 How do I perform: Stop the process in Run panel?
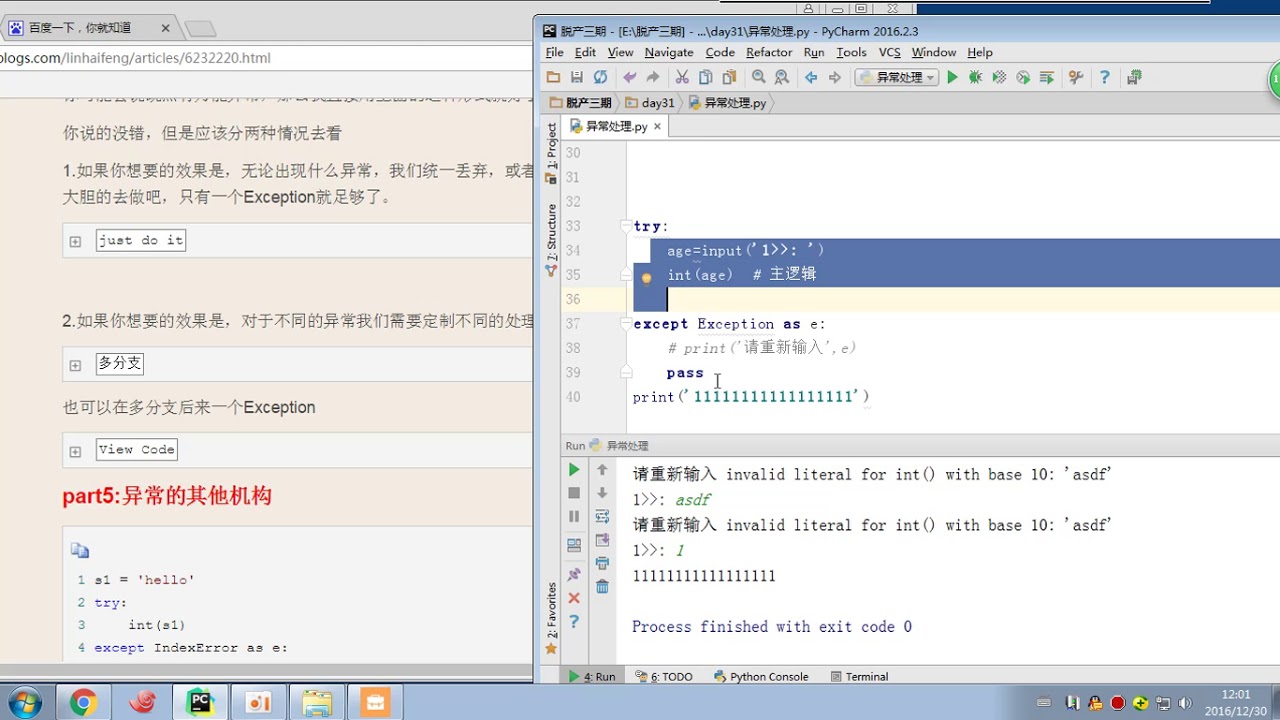574,493
